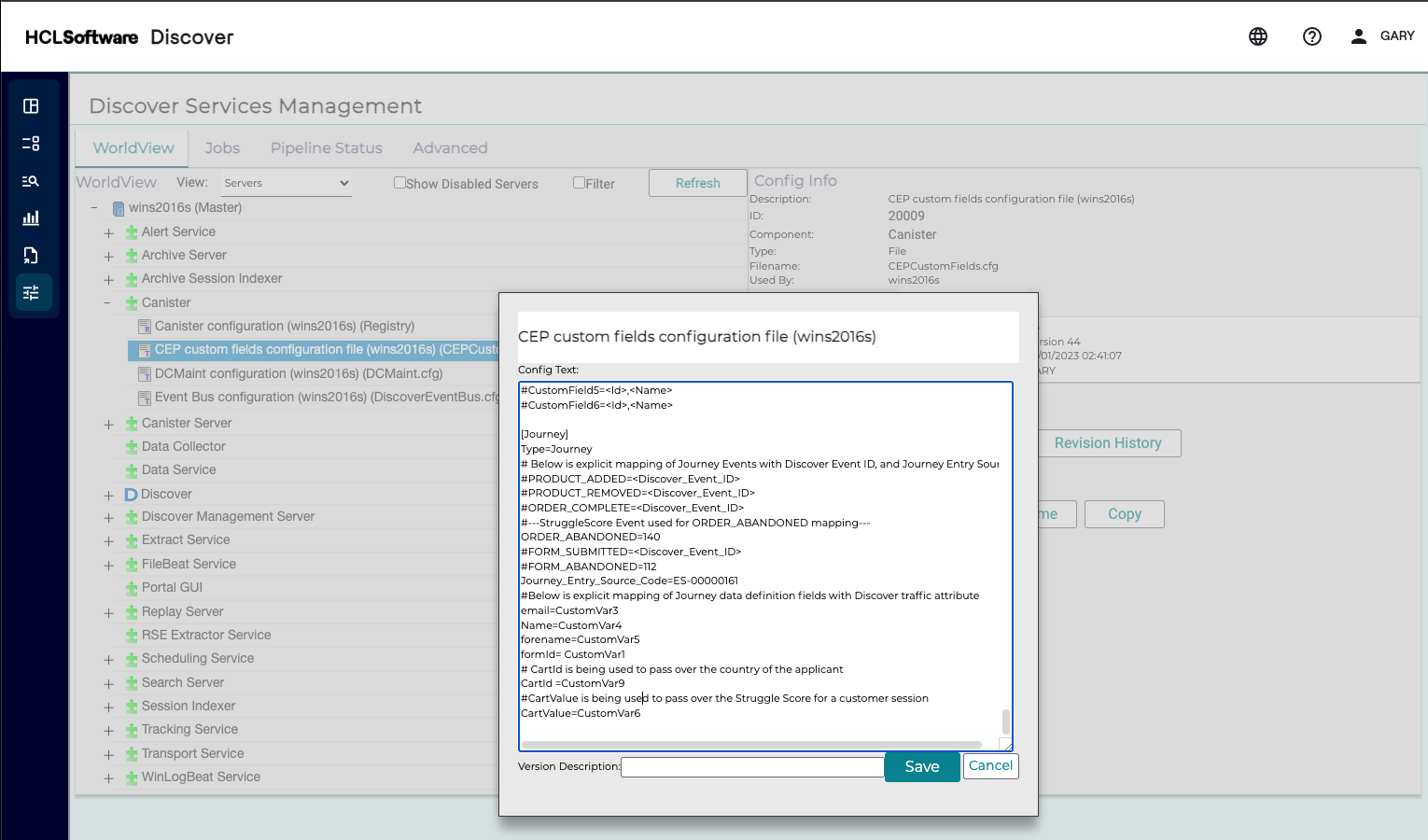Expand the Scheduling Service node
1428x840 pixels.
[108, 660]
